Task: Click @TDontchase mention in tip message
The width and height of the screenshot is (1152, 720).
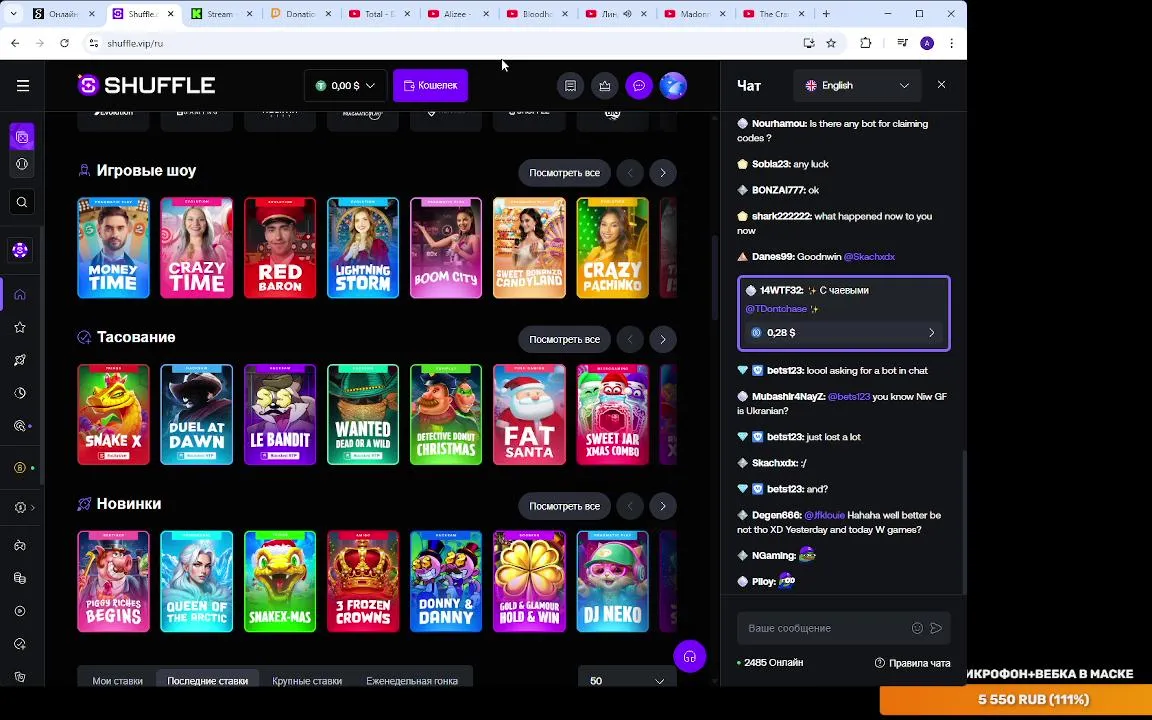Action: tap(776, 309)
